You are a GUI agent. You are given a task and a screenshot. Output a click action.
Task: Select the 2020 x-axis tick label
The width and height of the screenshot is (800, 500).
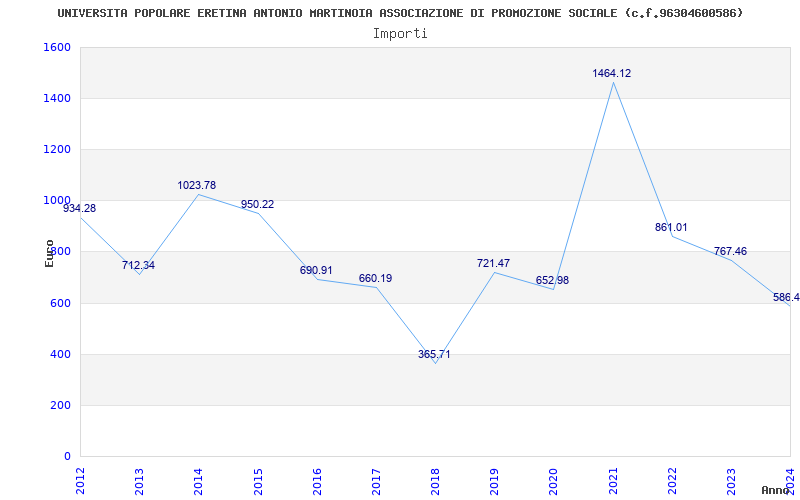click(554, 481)
